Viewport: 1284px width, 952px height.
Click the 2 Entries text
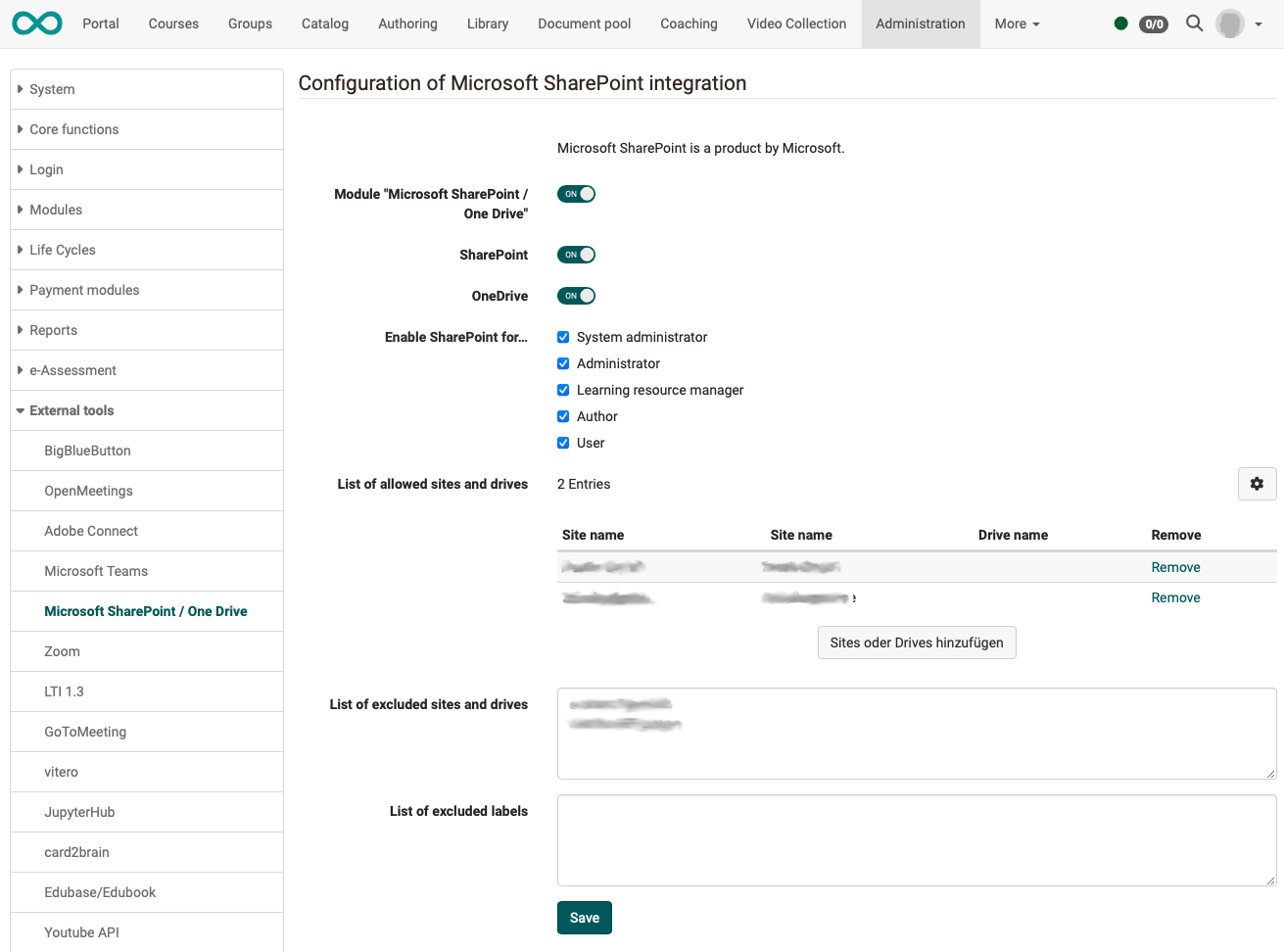(x=584, y=484)
